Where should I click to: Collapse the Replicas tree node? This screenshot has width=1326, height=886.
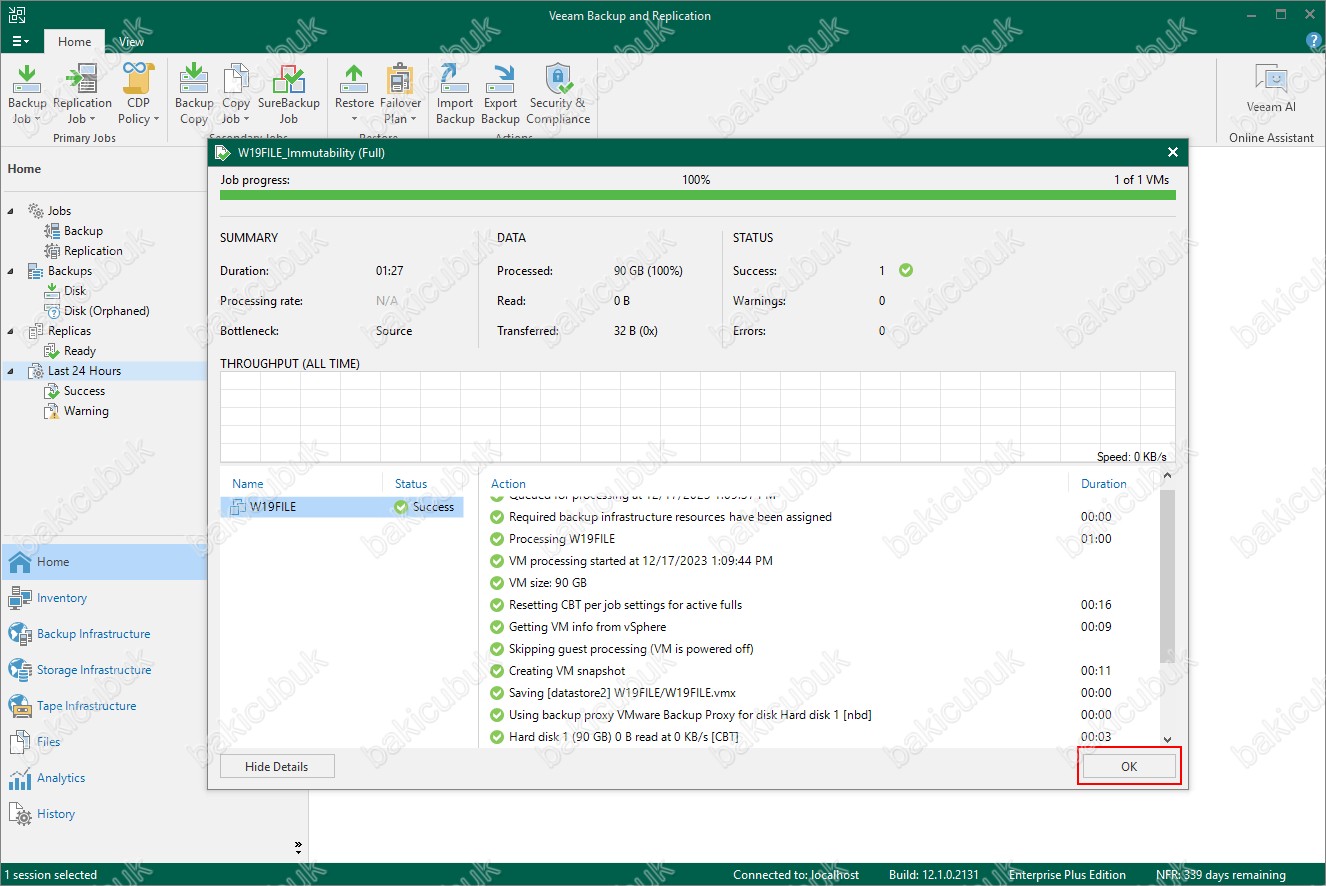pos(12,331)
